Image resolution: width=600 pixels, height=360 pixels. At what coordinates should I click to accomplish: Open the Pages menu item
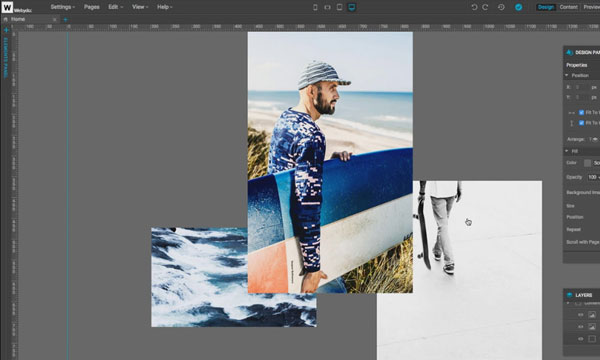(x=91, y=7)
